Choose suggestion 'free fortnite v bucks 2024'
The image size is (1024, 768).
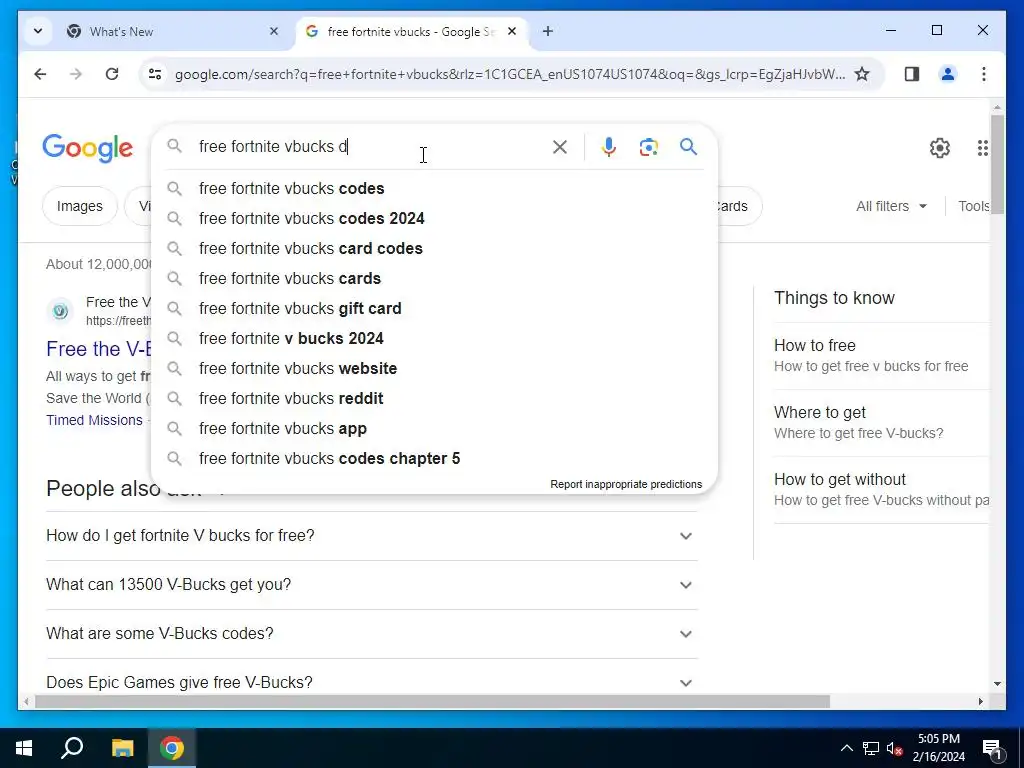[x=434, y=339]
